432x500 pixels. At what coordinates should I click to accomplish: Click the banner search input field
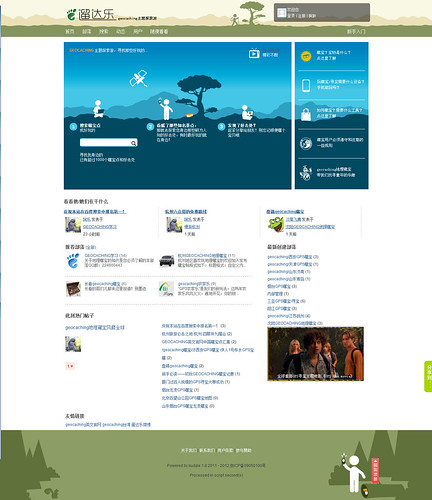[105, 143]
